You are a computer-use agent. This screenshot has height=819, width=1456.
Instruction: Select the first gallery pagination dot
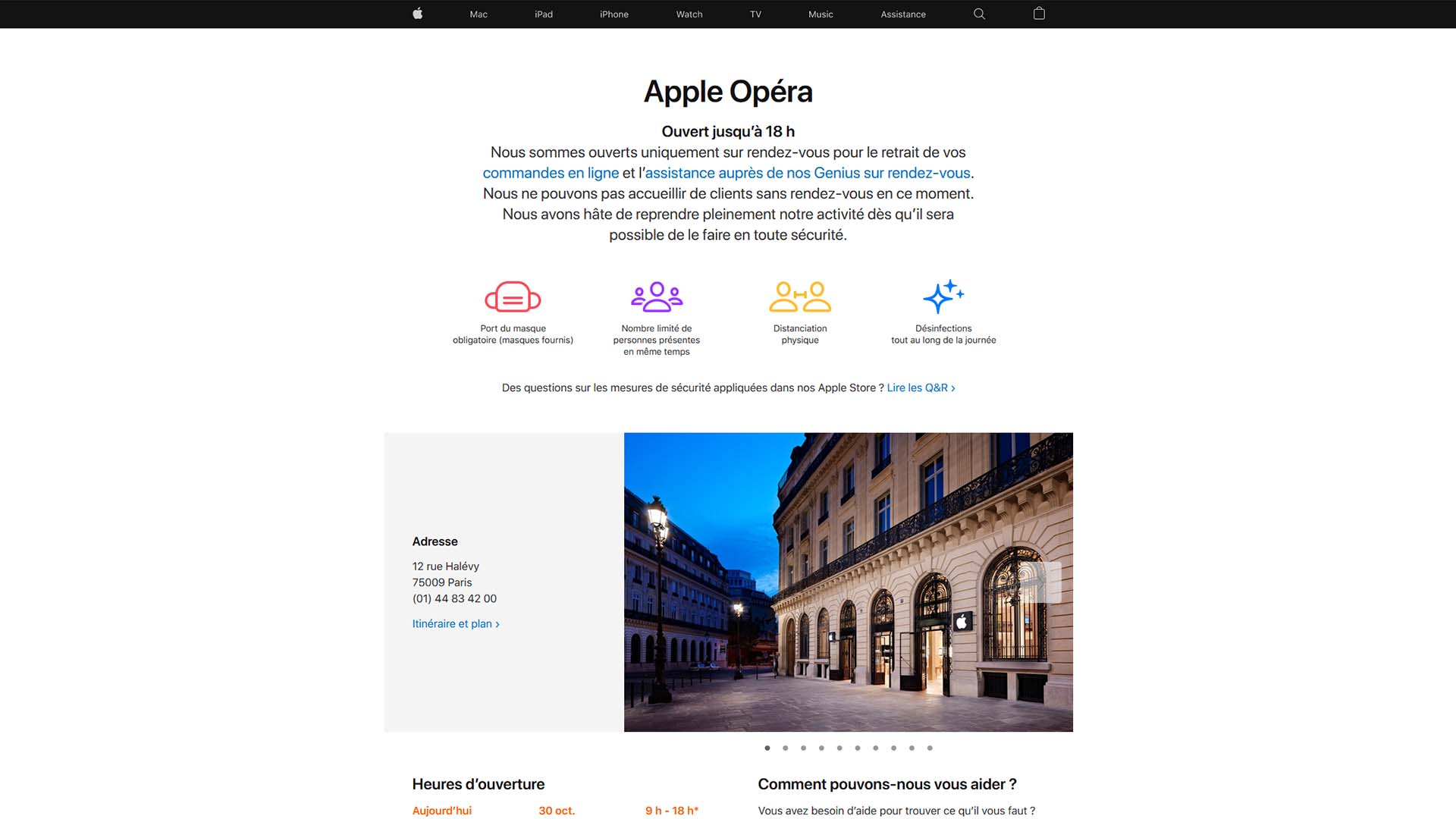click(x=767, y=748)
